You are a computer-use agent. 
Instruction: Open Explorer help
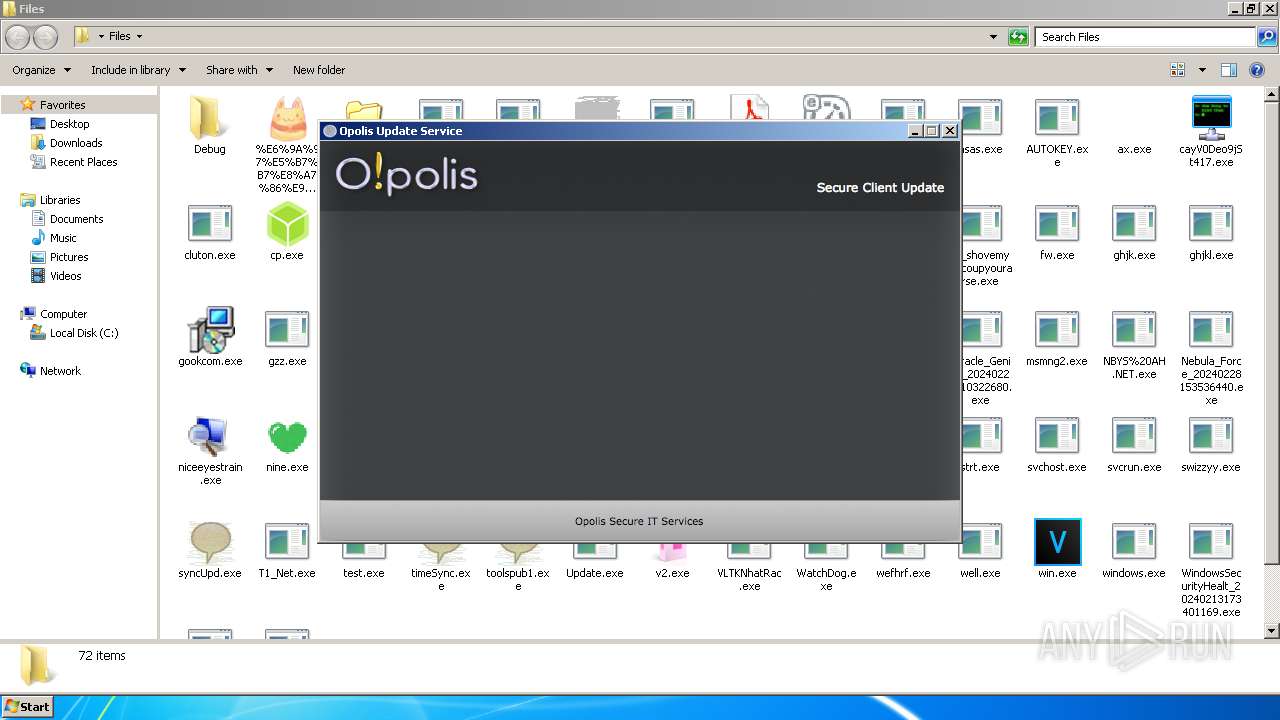pyautogui.click(x=1257, y=70)
